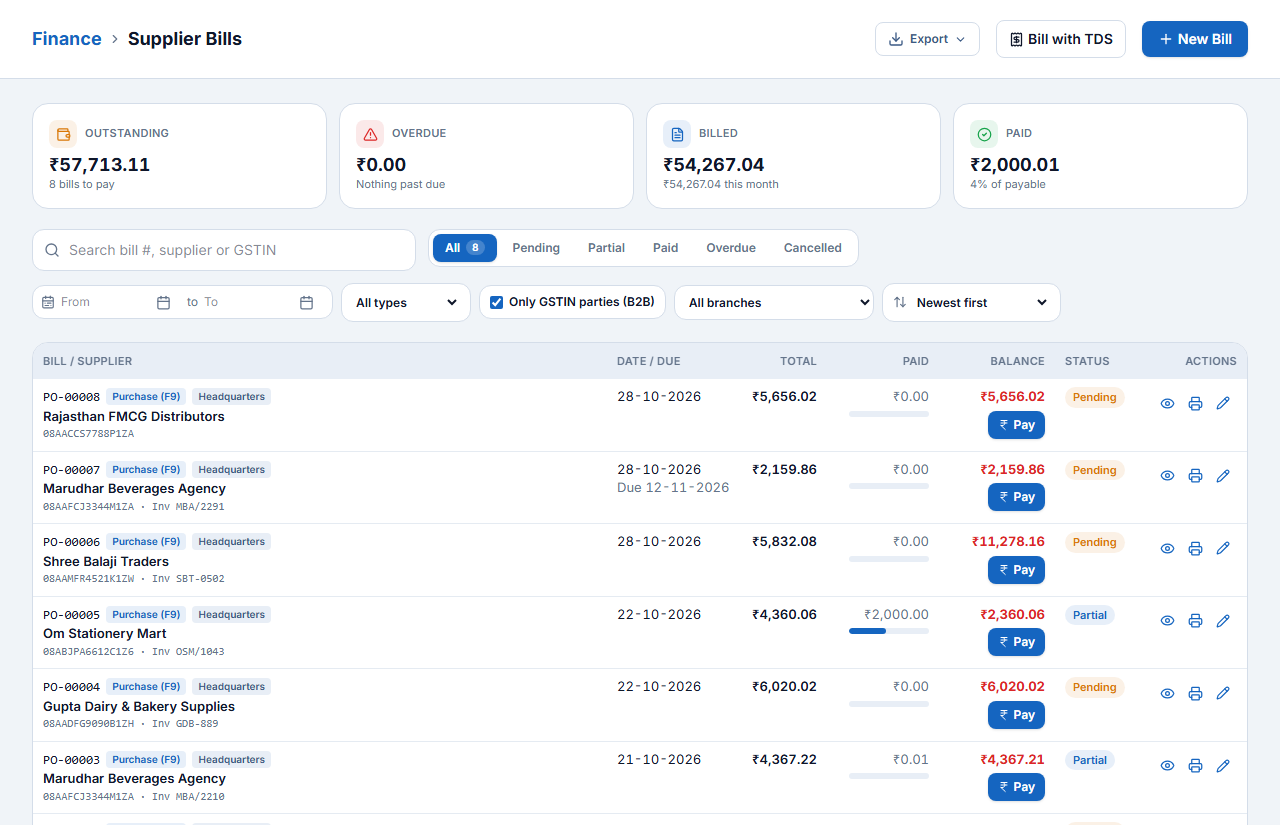Select the Overdue tab
Viewport: 1280px width, 825px height.
point(731,248)
